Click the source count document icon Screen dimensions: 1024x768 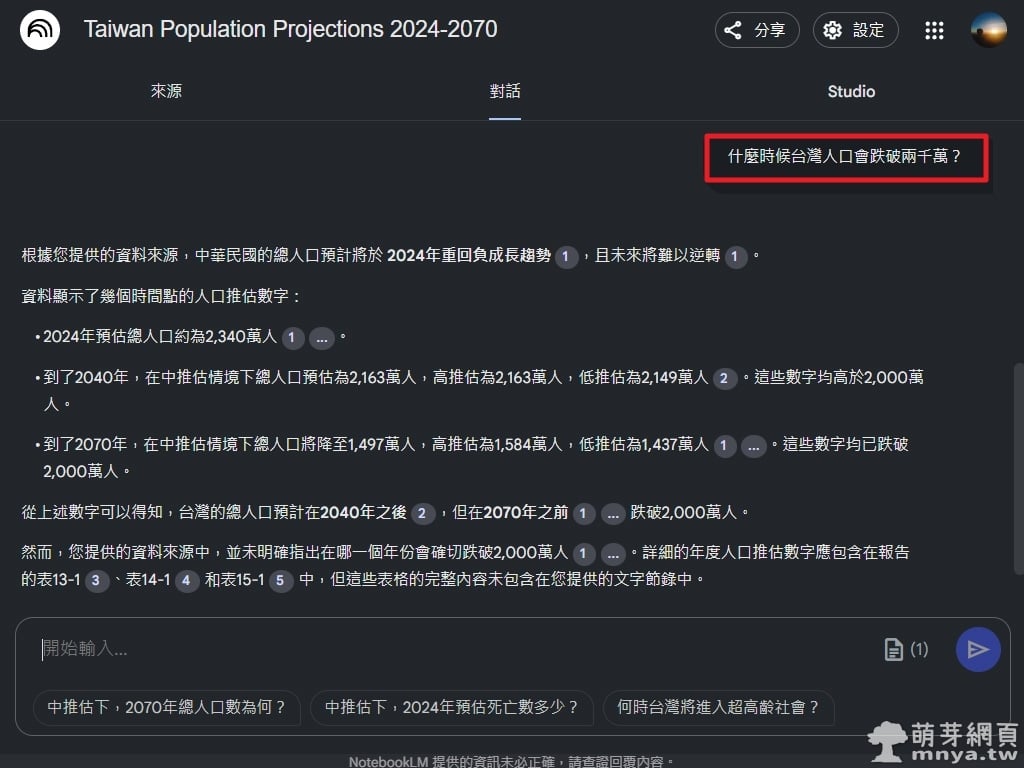click(x=894, y=650)
